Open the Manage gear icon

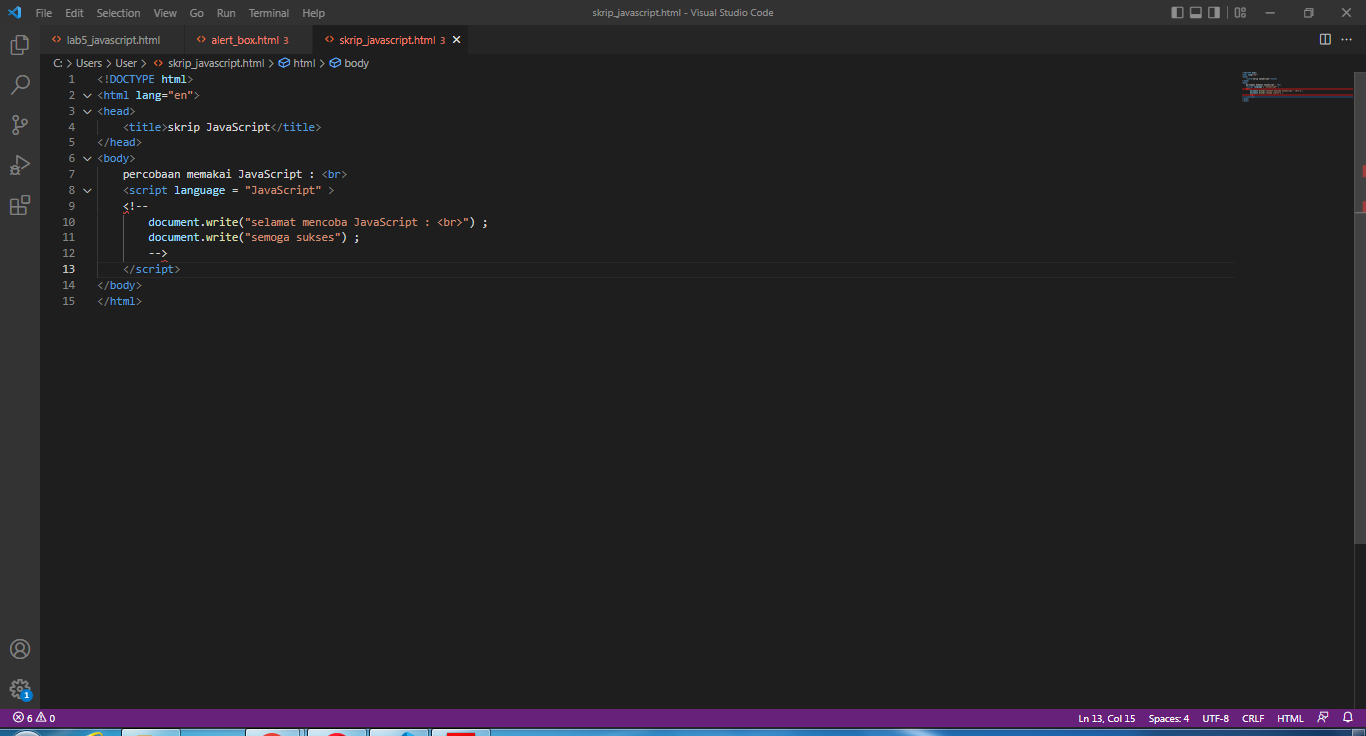coord(20,690)
